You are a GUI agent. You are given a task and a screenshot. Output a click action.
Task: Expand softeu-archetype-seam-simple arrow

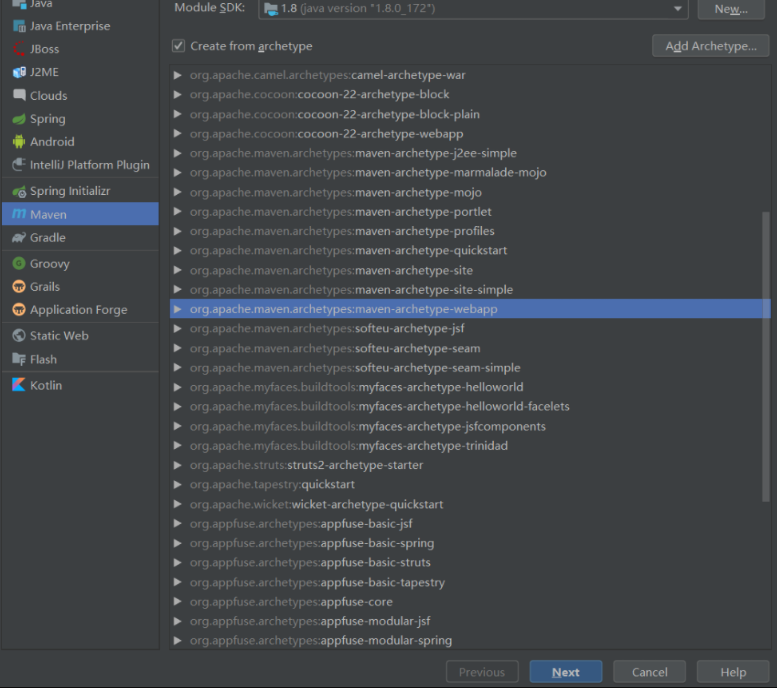point(177,368)
